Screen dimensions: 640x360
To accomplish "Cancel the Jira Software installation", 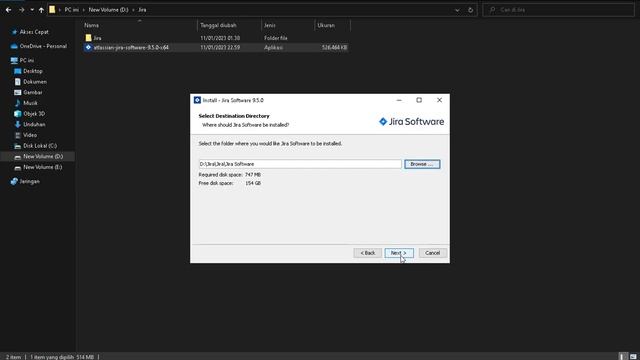I will point(432,253).
